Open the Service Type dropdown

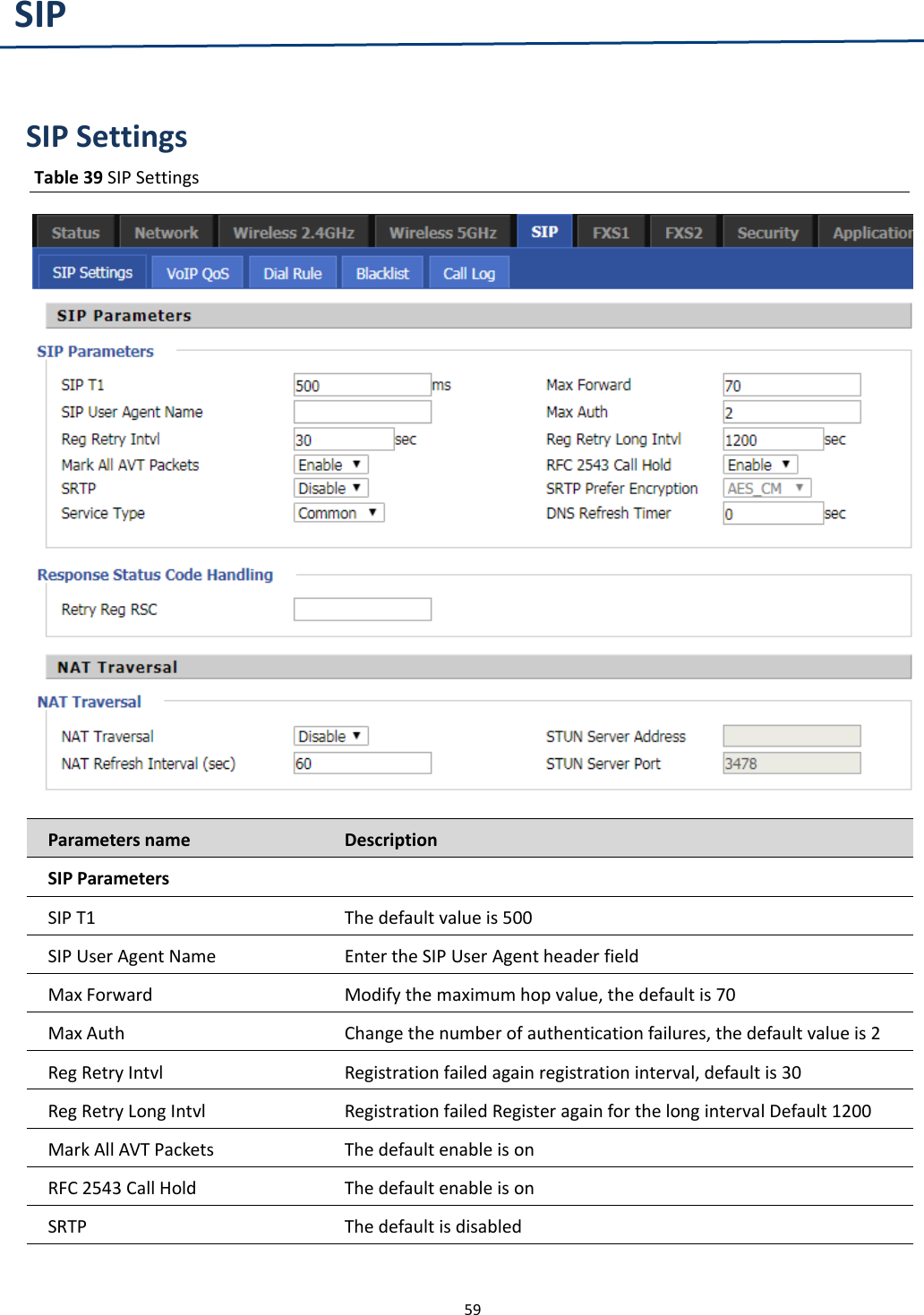tap(338, 512)
